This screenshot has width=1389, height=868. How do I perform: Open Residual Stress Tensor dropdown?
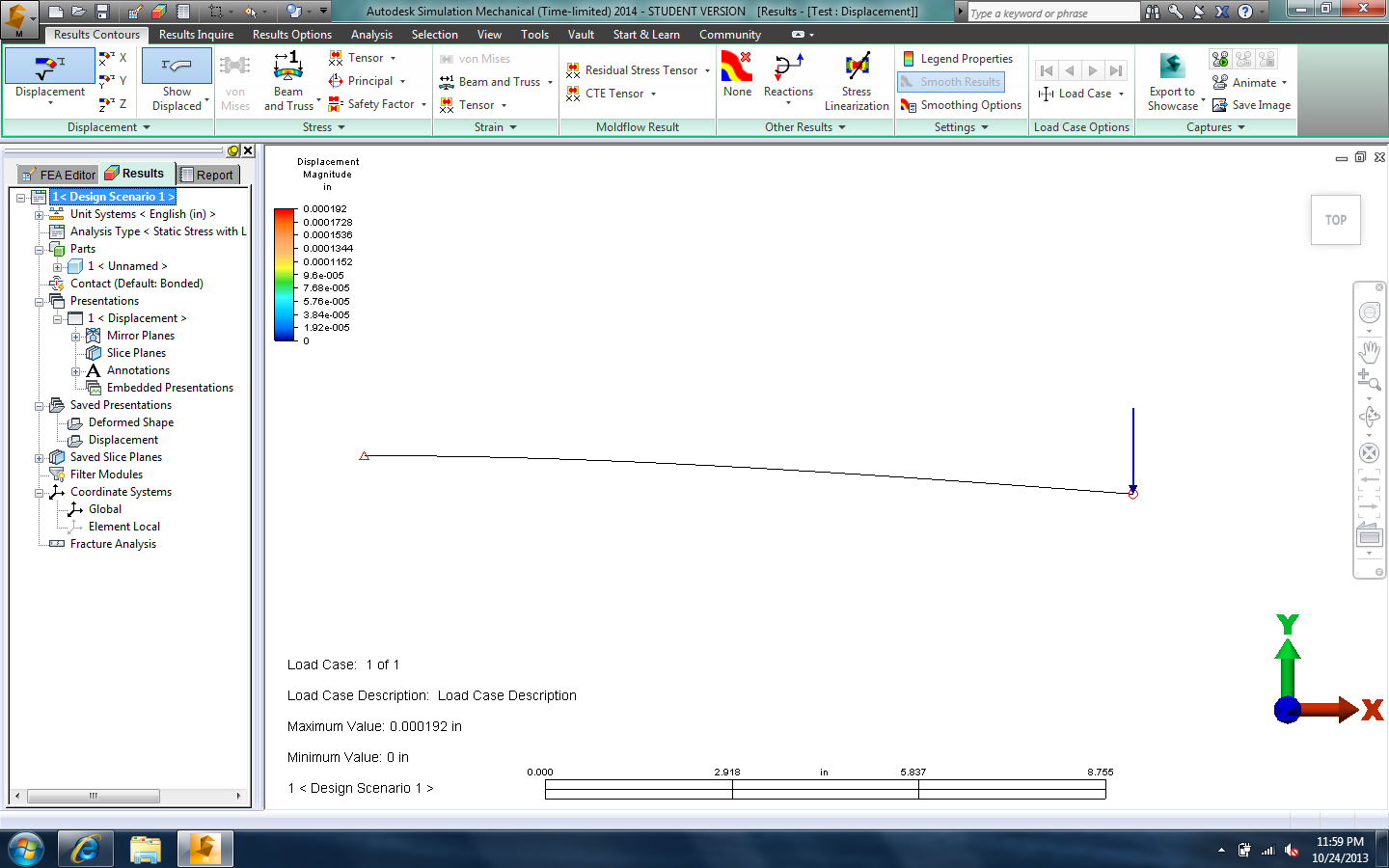tap(638, 70)
